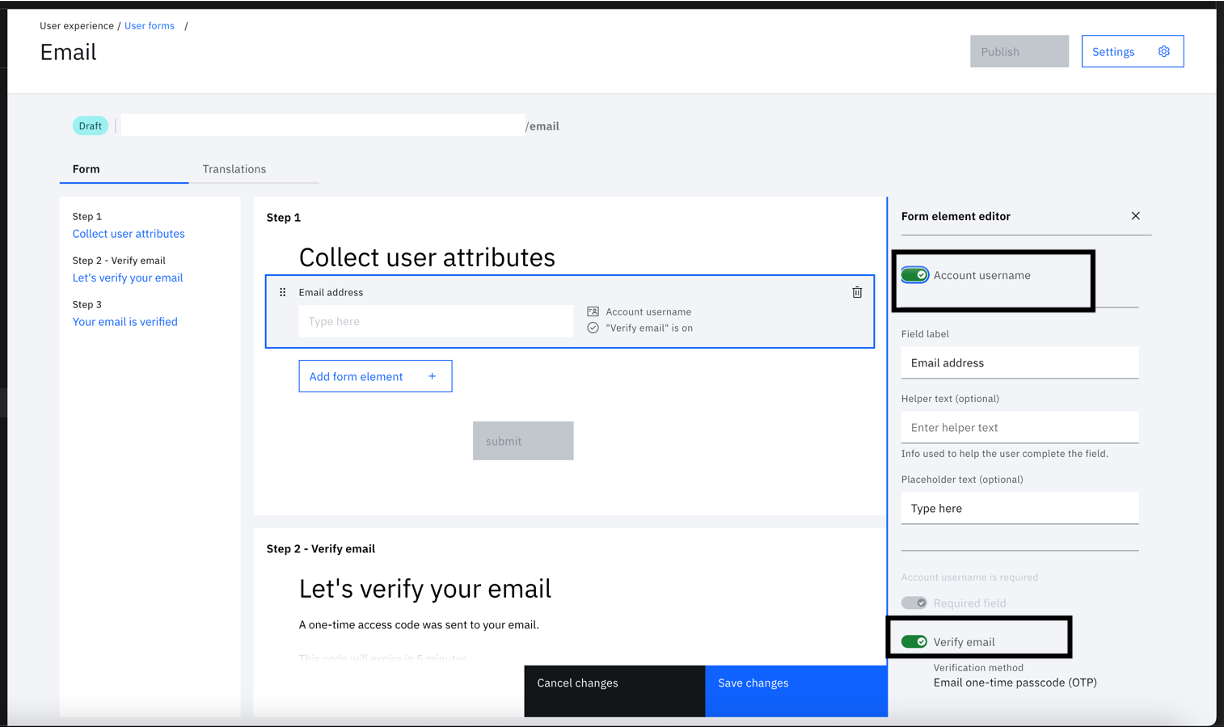
Task: Click the Account username badge icon in form
Action: point(593,312)
